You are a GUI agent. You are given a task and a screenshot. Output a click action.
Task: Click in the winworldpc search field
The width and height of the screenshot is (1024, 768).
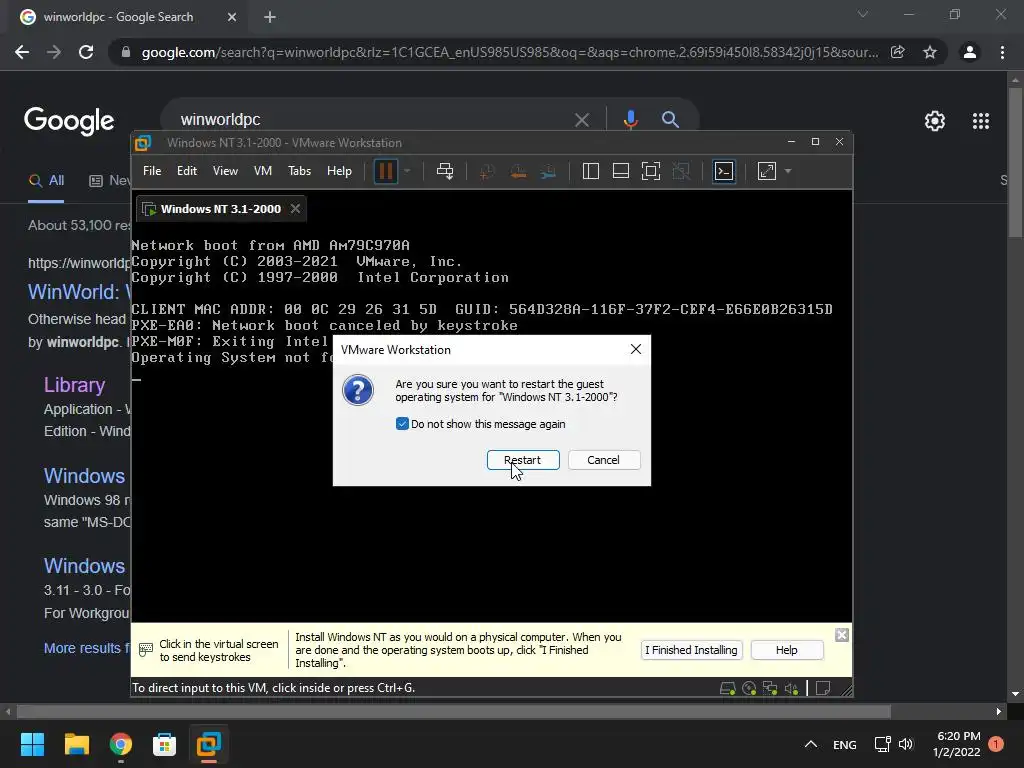click(x=372, y=120)
